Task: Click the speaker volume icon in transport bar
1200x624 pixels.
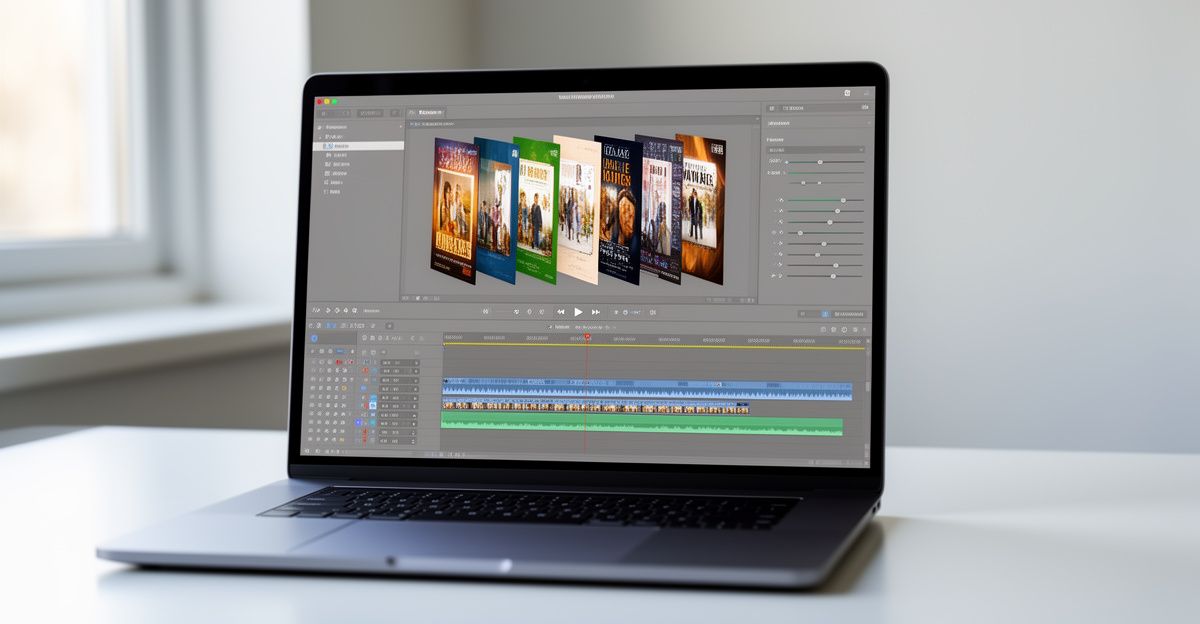Action: tap(652, 312)
